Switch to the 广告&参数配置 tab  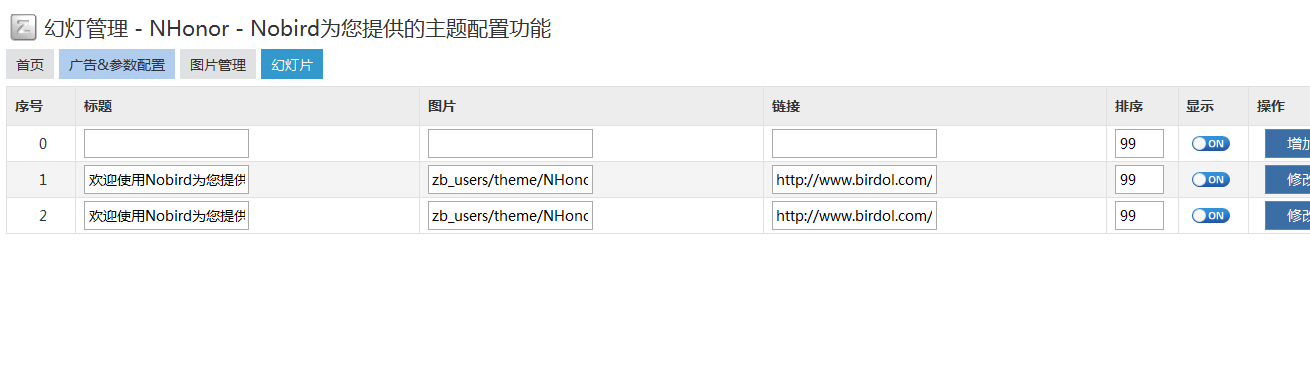117,65
